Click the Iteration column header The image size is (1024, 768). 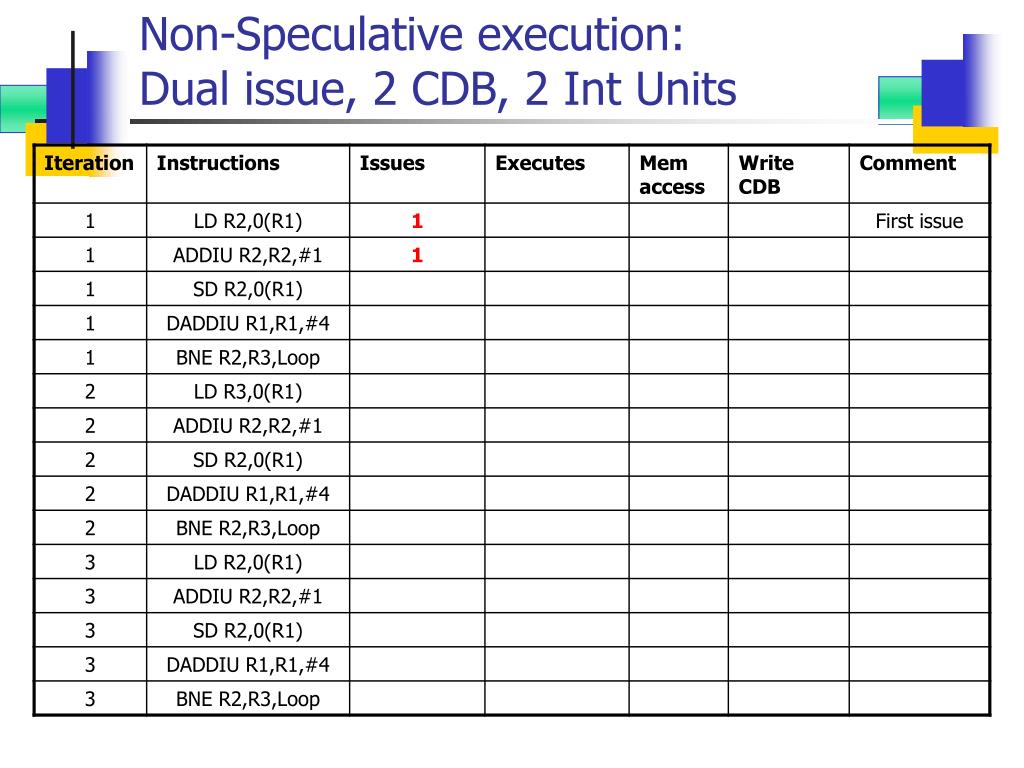89,163
